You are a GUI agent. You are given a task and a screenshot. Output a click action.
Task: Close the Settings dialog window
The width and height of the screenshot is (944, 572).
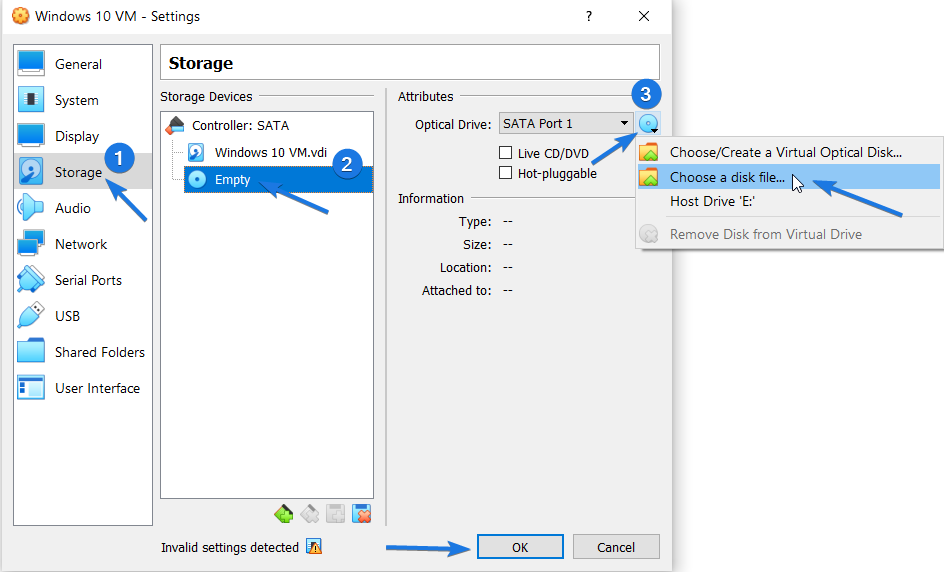[x=644, y=16]
